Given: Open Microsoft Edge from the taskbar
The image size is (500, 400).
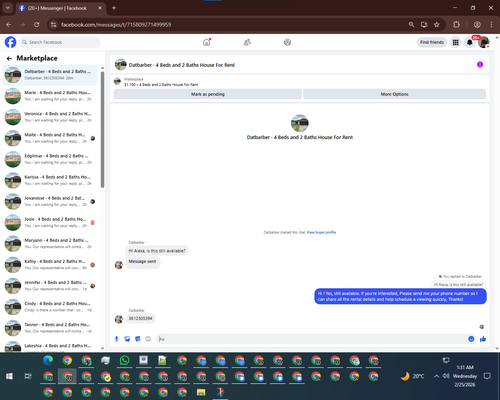Looking at the screenshot, I should (x=48, y=360).
